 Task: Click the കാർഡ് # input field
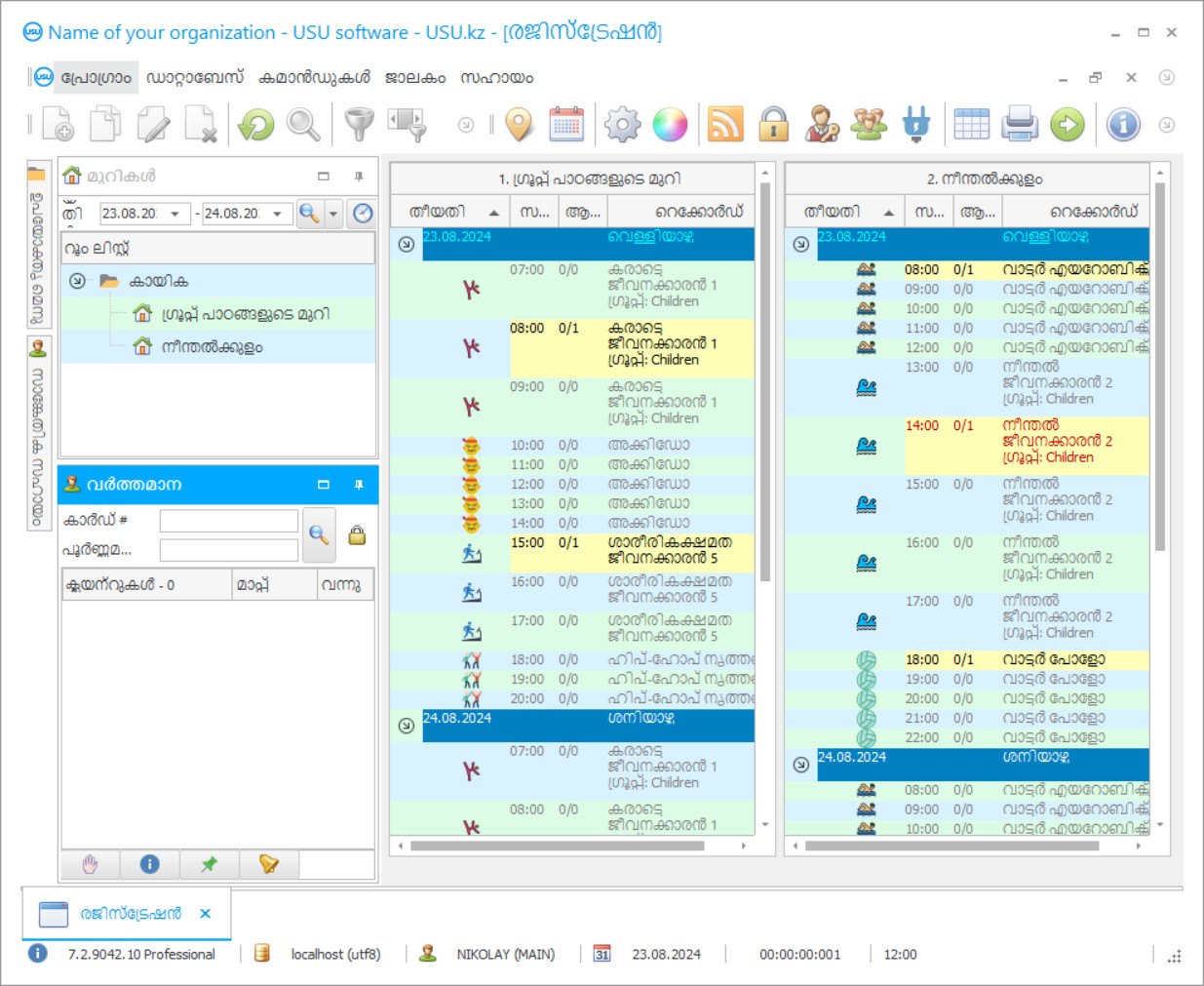(229, 521)
